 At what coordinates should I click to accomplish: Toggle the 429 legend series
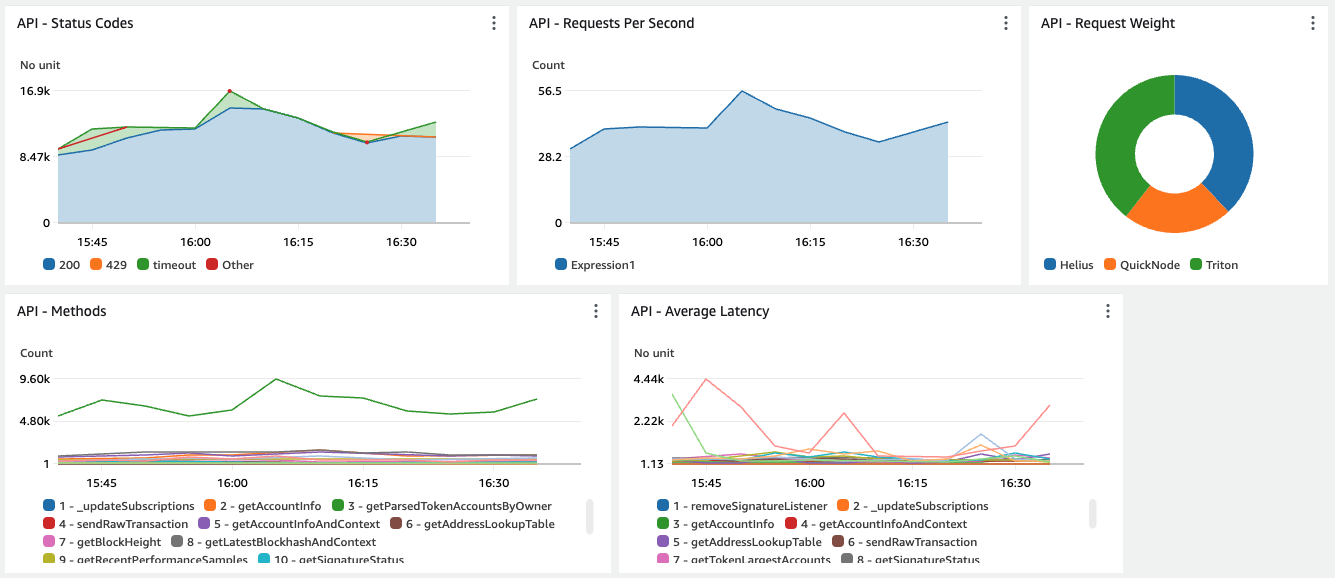111,265
